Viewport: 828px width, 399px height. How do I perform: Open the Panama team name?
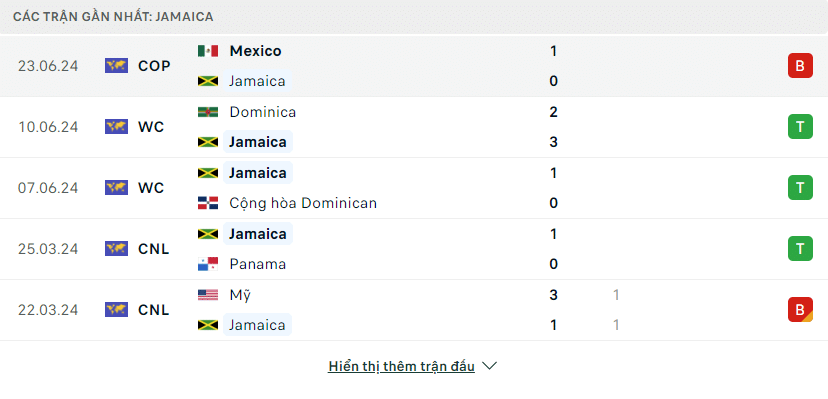(258, 264)
